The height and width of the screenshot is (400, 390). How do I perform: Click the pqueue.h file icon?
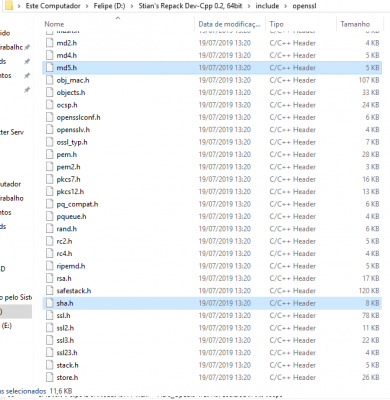click(50, 217)
